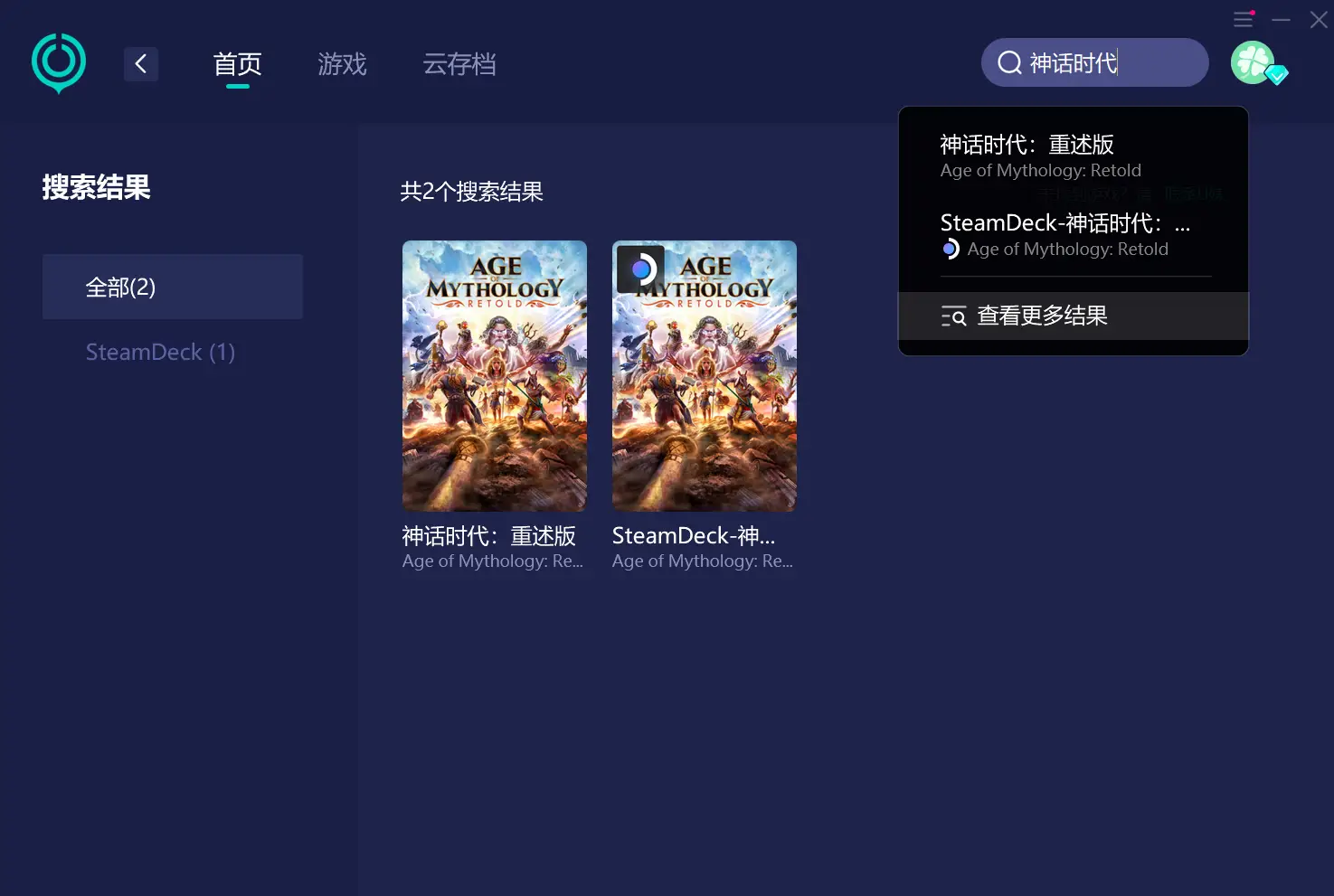Click SteamDeck badge on second cover
The width and height of the screenshot is (1334, 896).
tap(640, 269)
